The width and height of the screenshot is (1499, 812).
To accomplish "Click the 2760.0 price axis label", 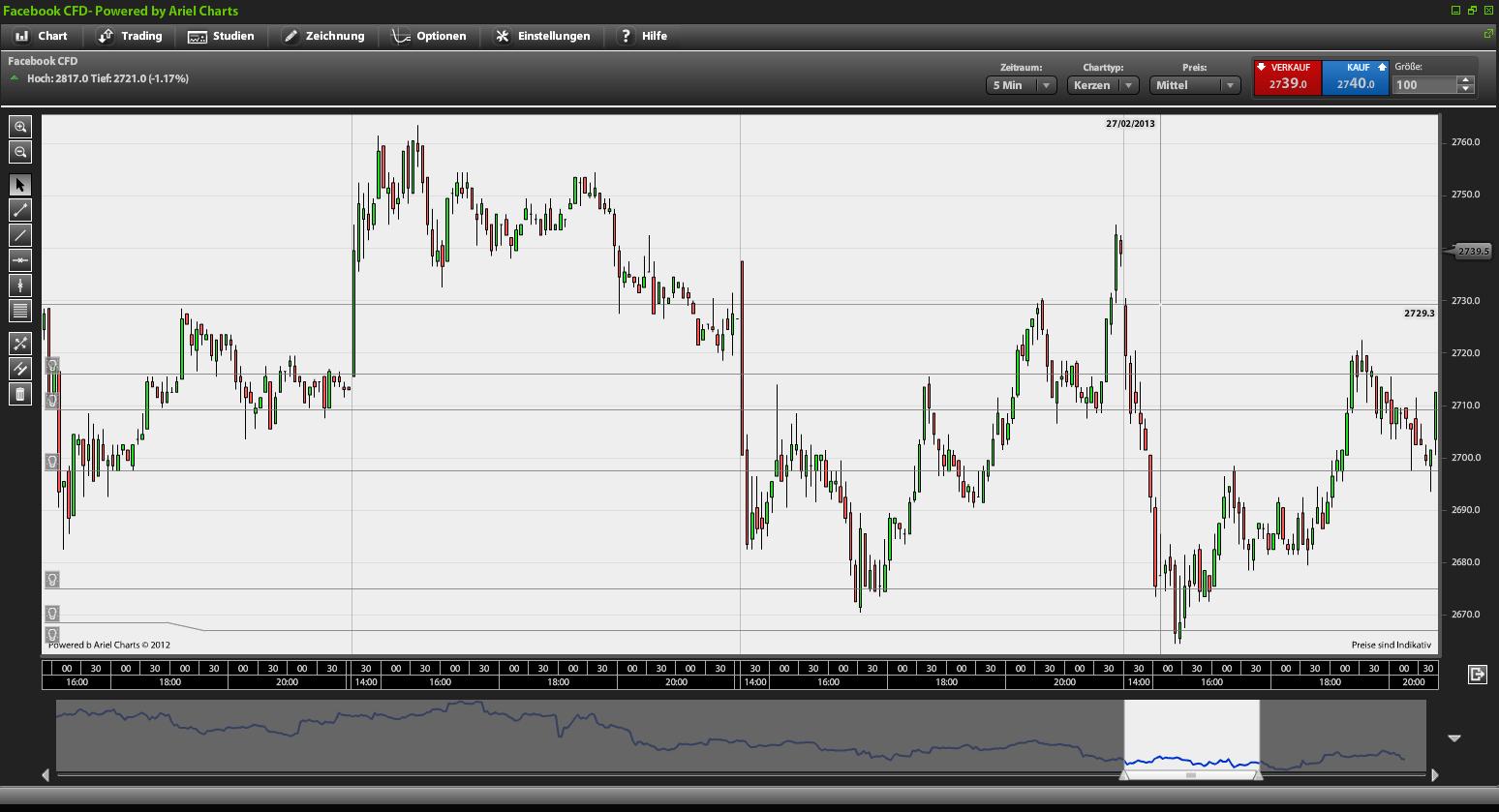I will click(1465, 142).
